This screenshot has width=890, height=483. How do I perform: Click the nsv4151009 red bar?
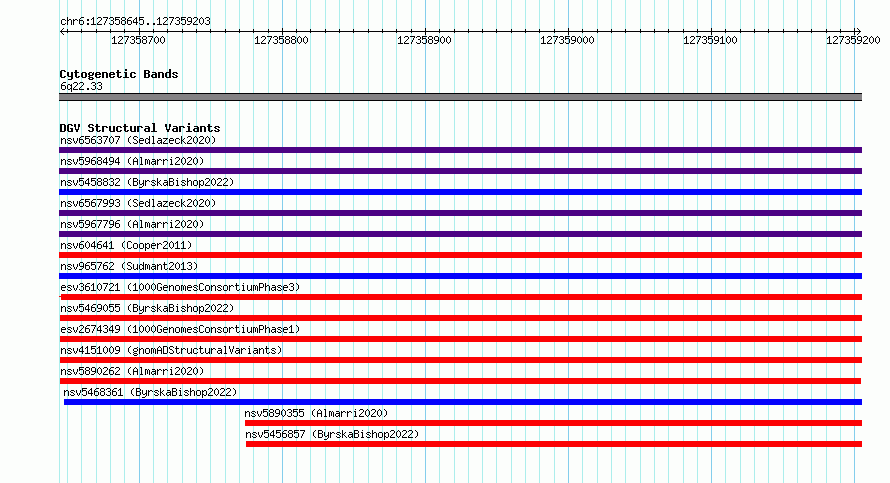coord(460,360)
